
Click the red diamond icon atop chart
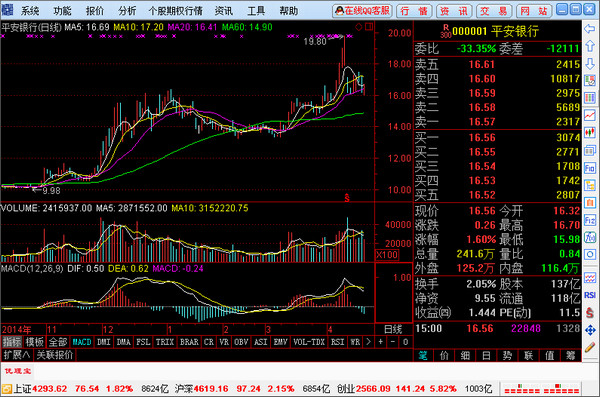(359, 27)
